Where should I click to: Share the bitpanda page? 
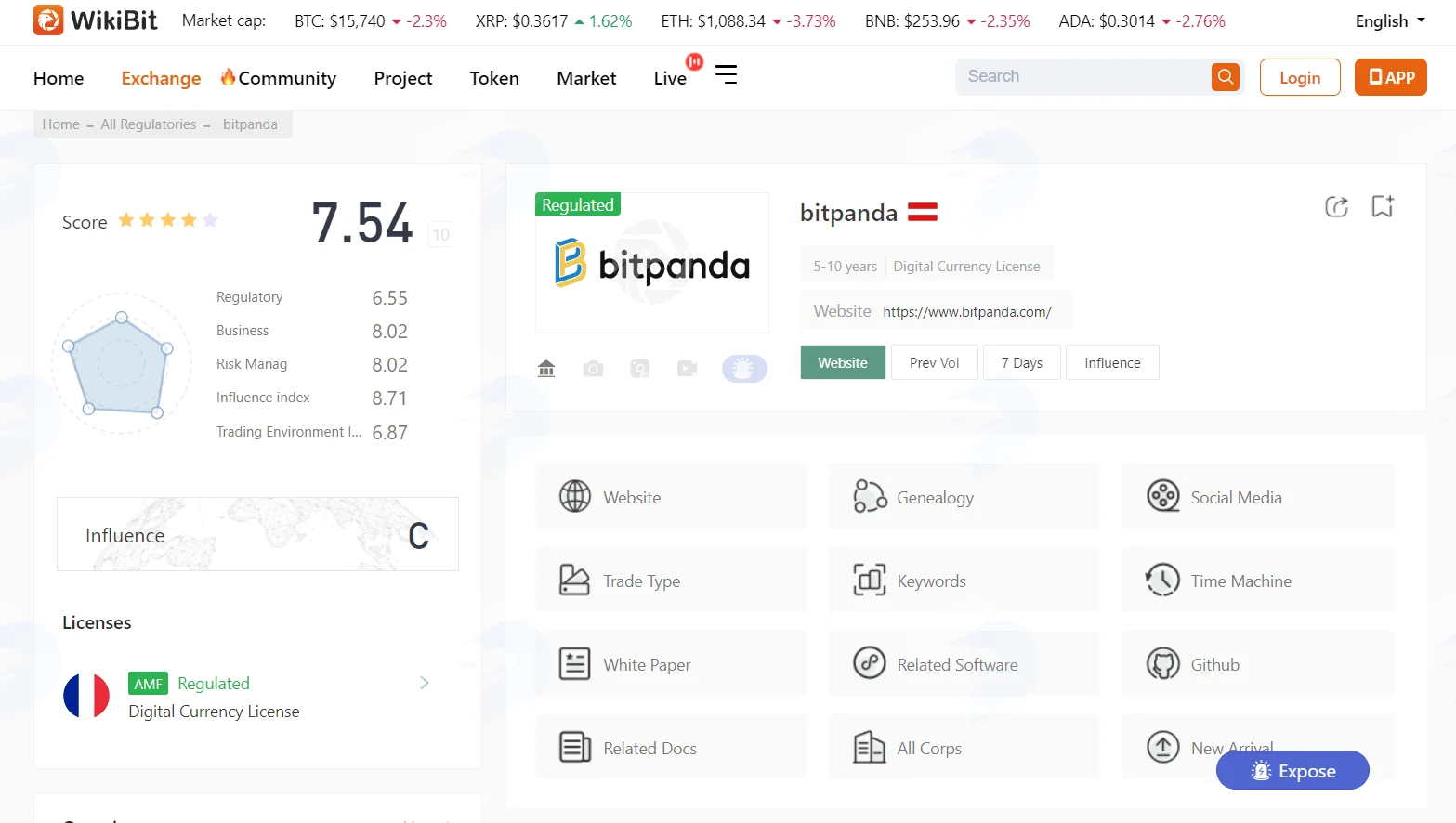[1336, 206]
